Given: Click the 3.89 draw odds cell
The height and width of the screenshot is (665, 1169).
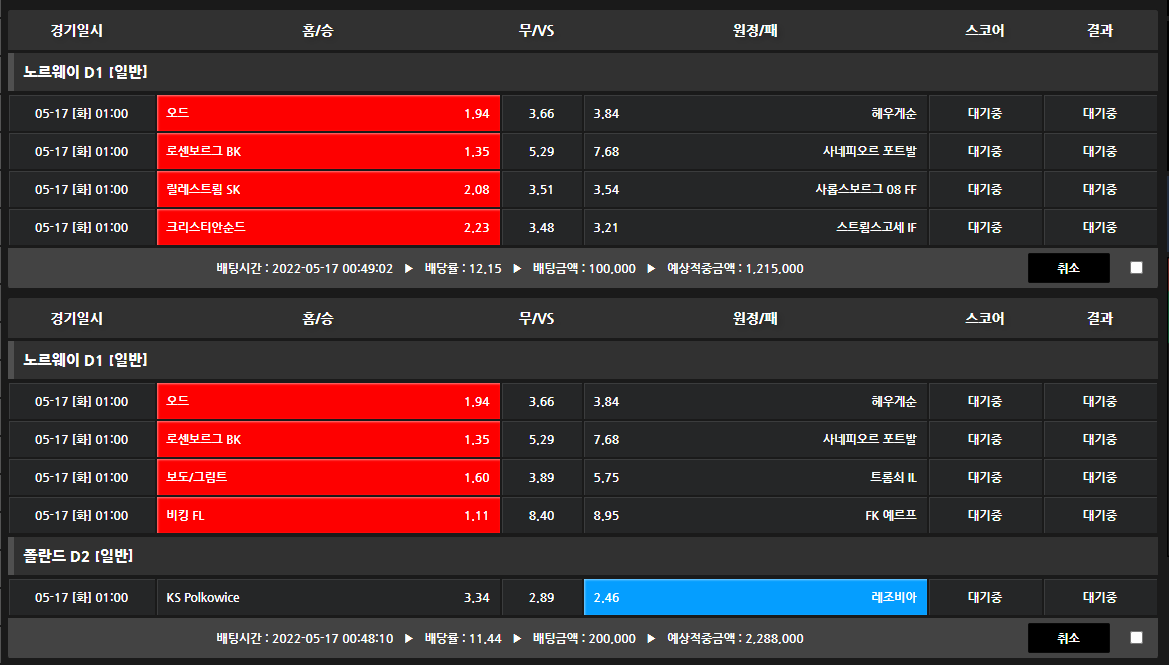Looking at the screenshot, I should [x=541, y=477].
